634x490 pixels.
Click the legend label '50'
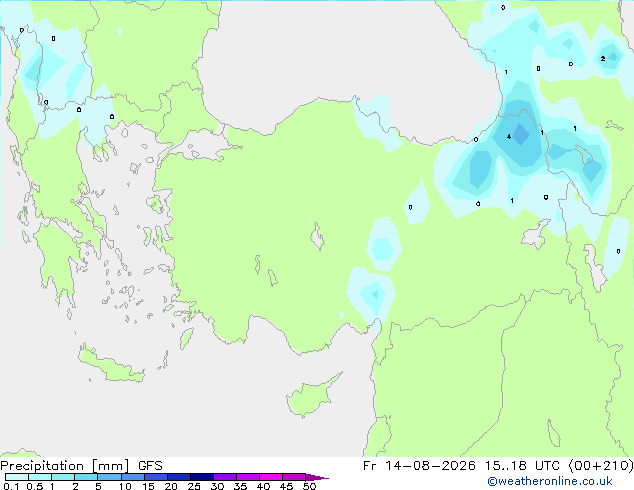point(310,486)
